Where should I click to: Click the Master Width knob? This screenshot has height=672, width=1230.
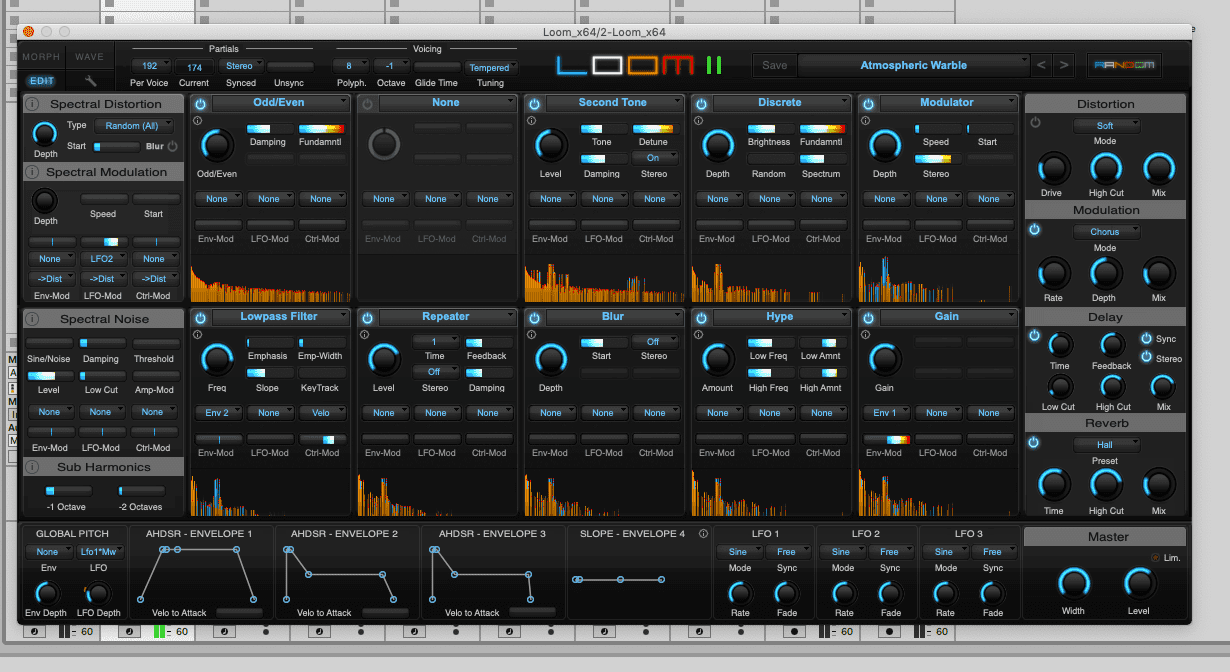pos(1074,583)
